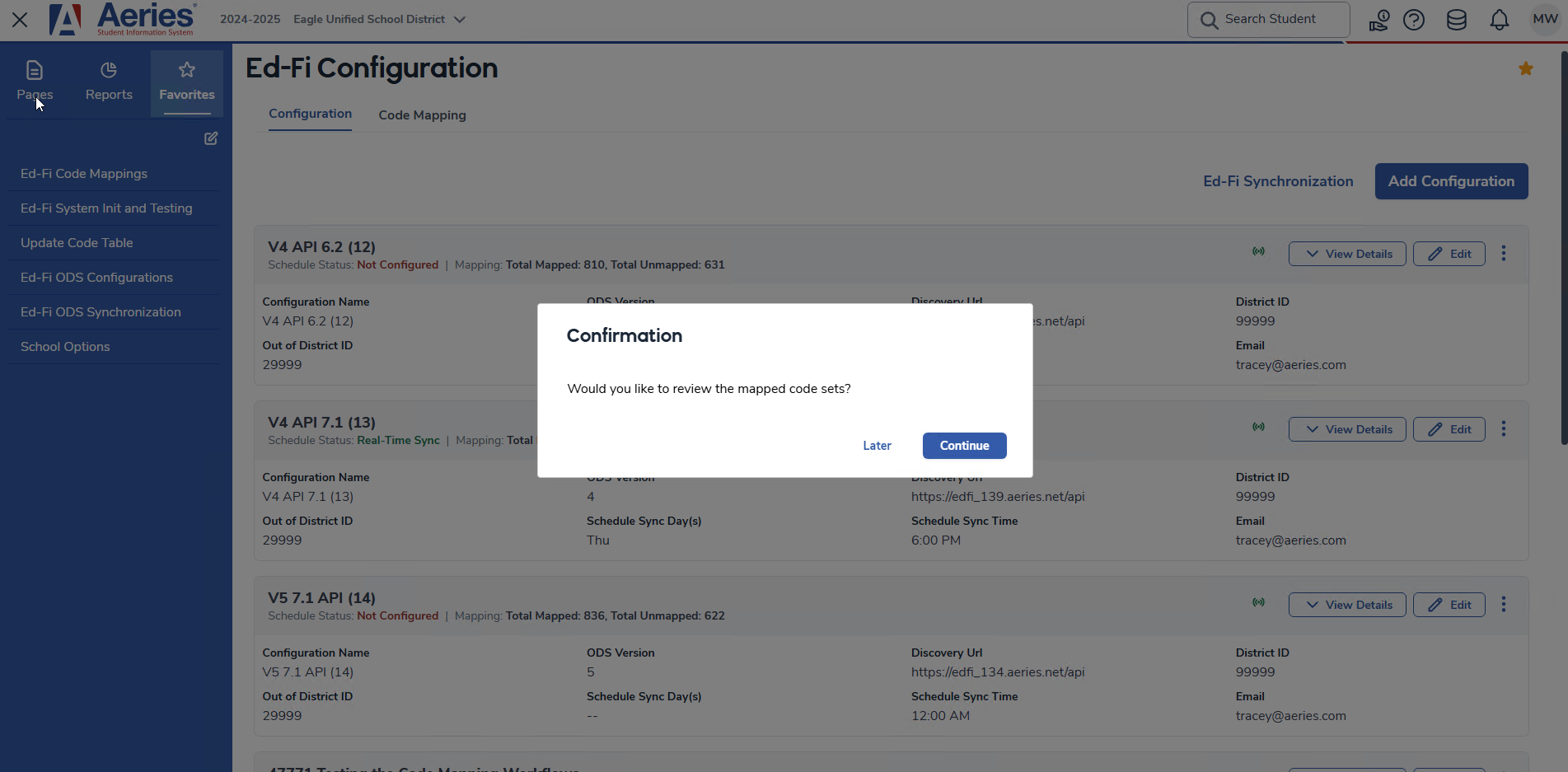The height and width of the screenshot is (772, 1568).
Task: Edit the V4 API 7.1 (13) configuration
Action: click(x=1449, y=429)
